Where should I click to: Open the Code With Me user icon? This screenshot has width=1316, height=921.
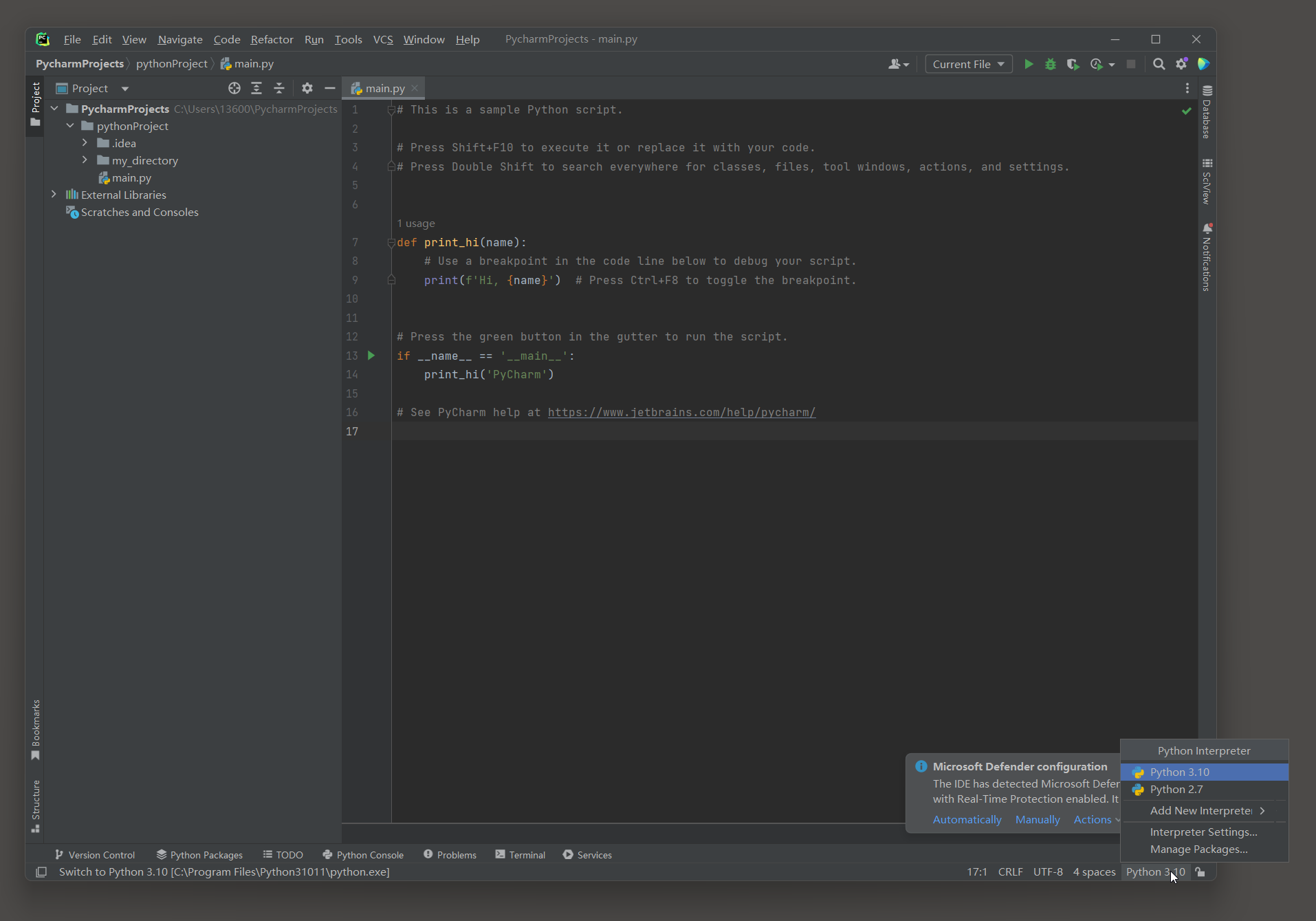point(898,64)
